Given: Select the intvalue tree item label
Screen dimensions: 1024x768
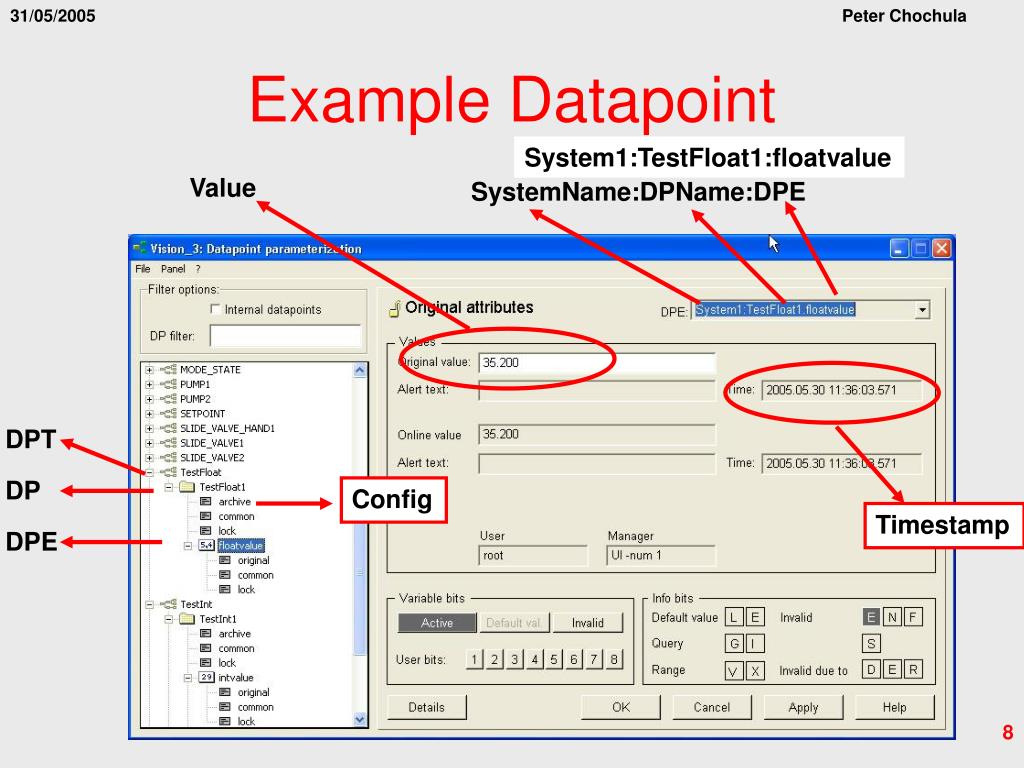Looking at the screenshot, I should pyautogui.click(x=236, y=678).
